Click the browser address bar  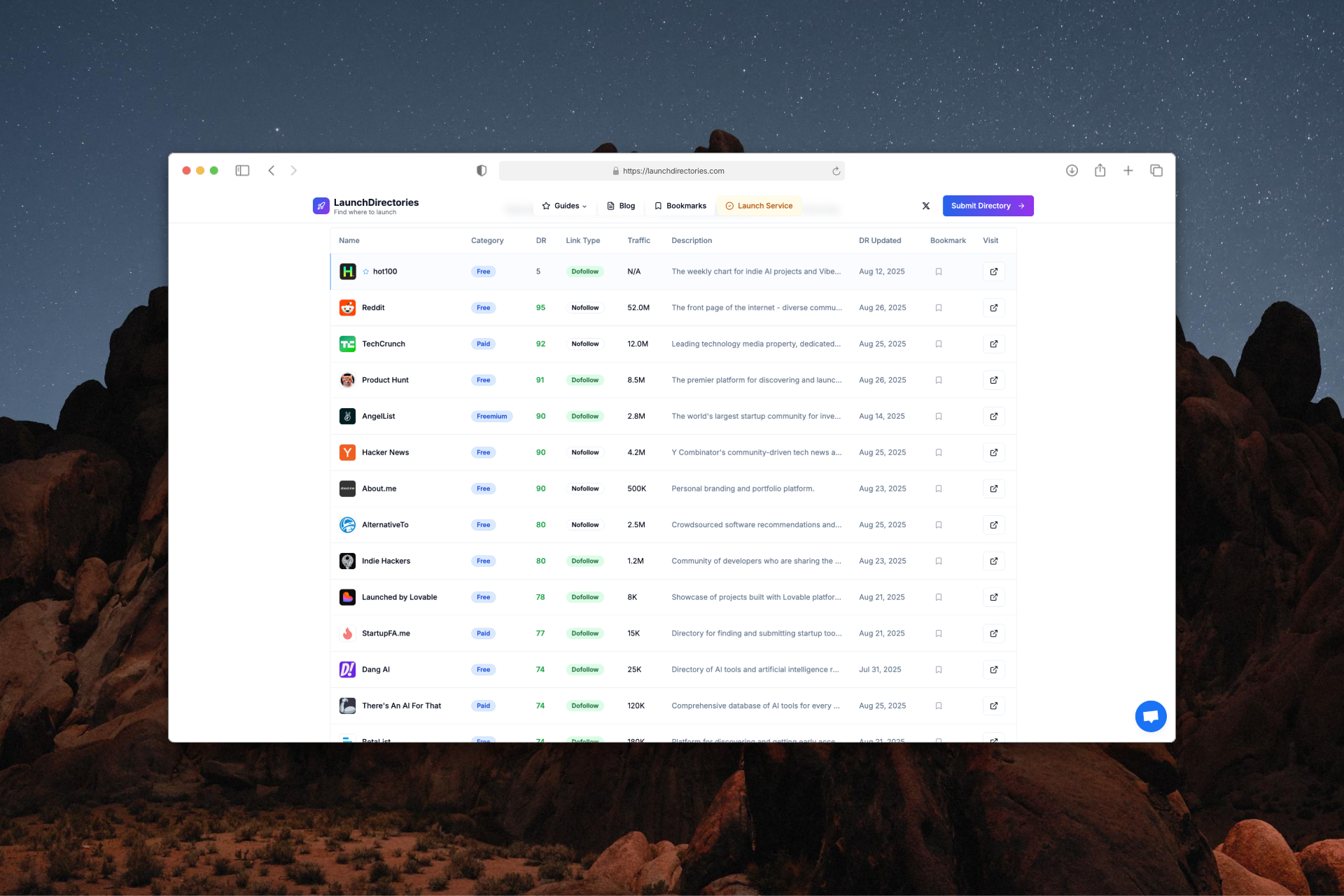tap(672, 170)
